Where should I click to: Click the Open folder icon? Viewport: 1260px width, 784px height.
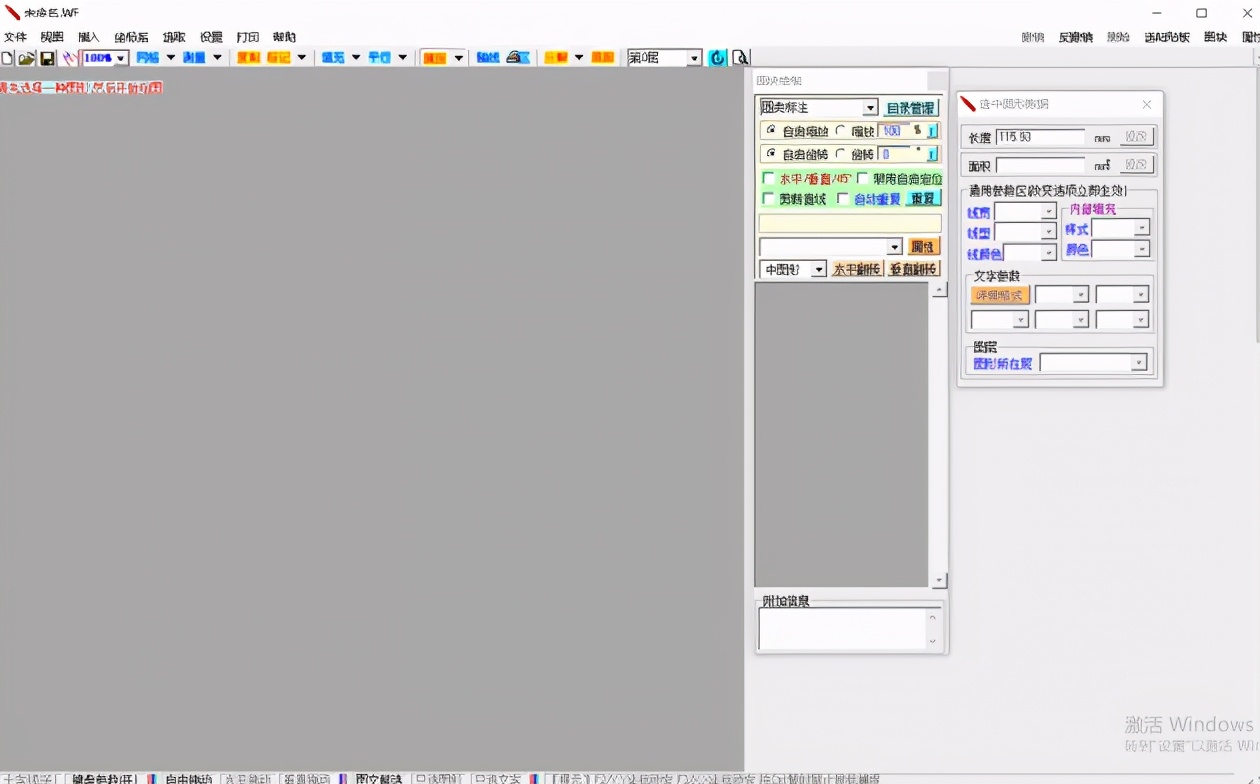26,58
